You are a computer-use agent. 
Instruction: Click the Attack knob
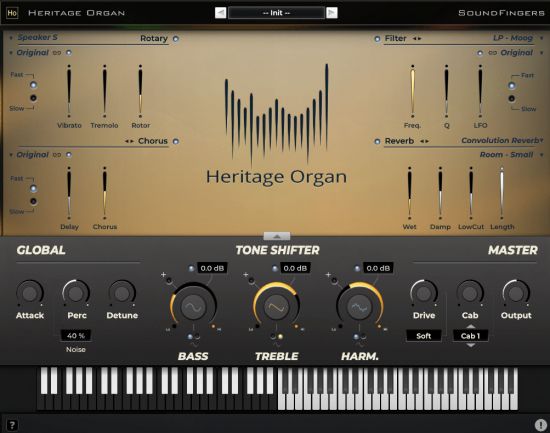(x=30, y=293)
